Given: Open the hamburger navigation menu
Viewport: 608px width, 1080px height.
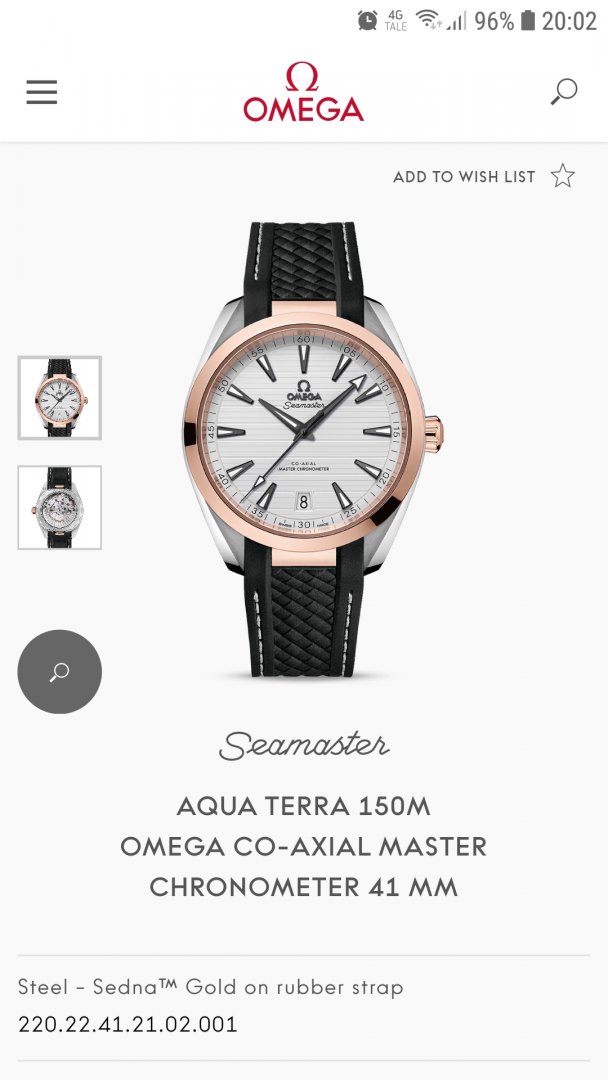Looking at the screenshot, I should [x=42, y=92].
